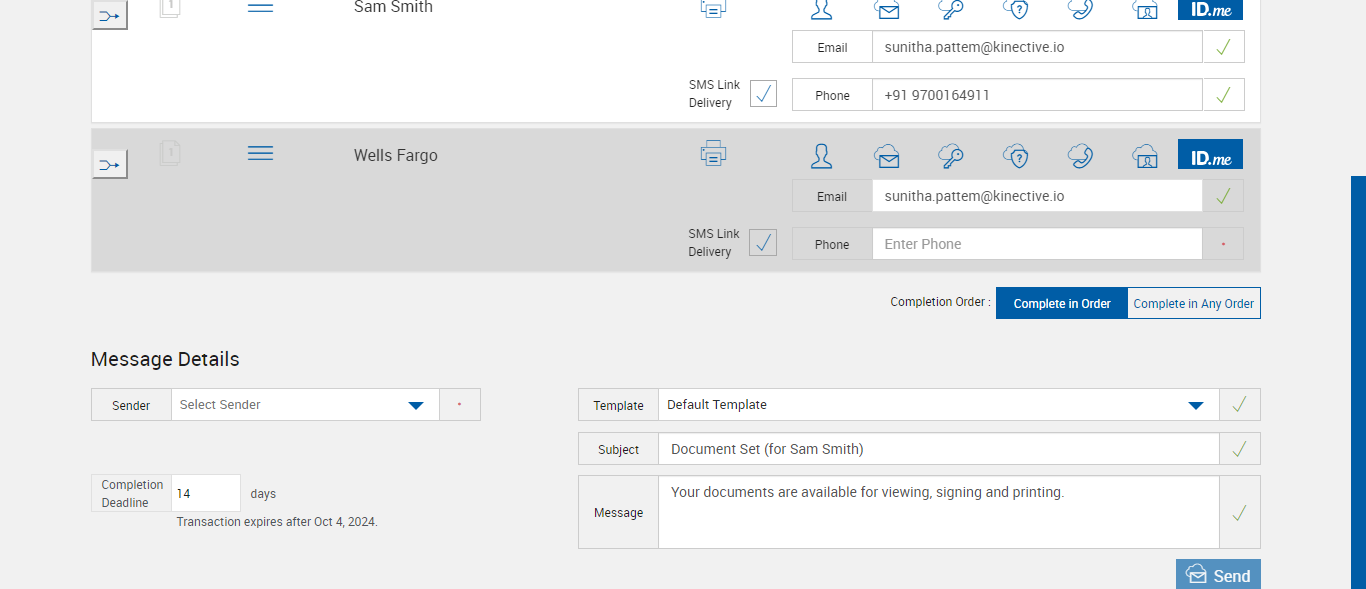Uncheck SMS Link Delivery for Wells Fargo

[x=763, y=243]
